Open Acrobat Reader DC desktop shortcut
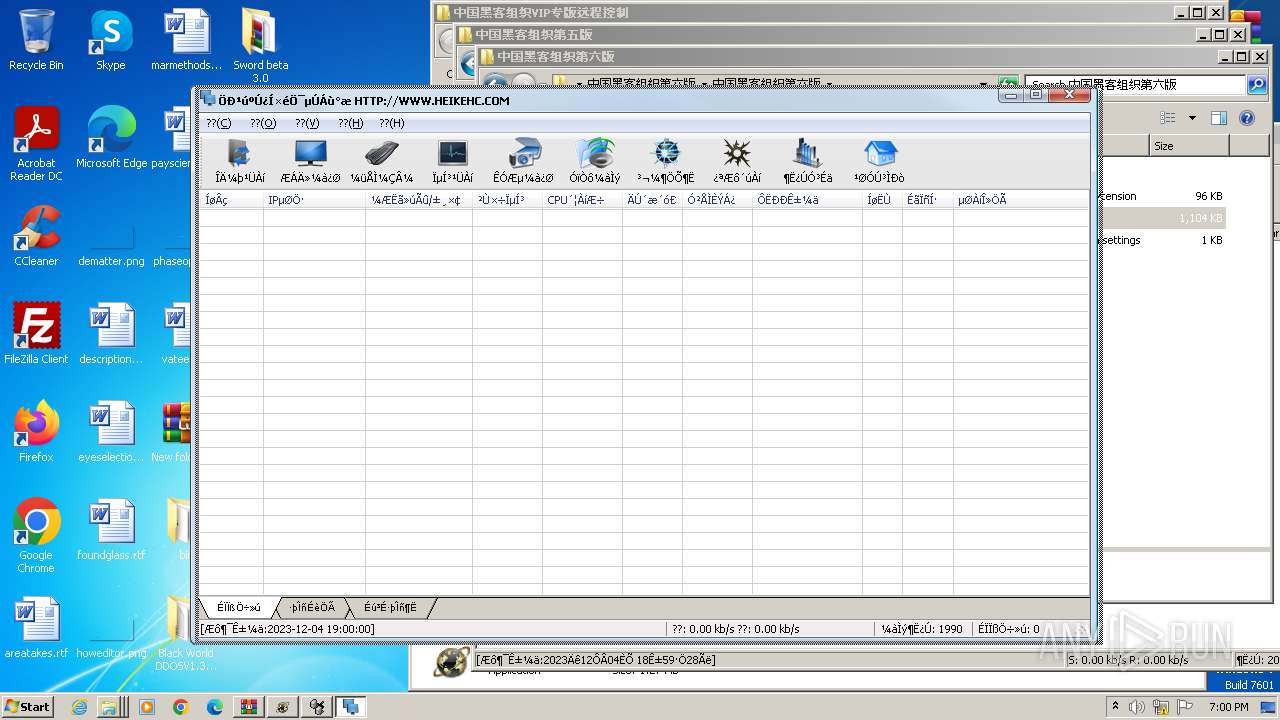 [x=36, y=144]
